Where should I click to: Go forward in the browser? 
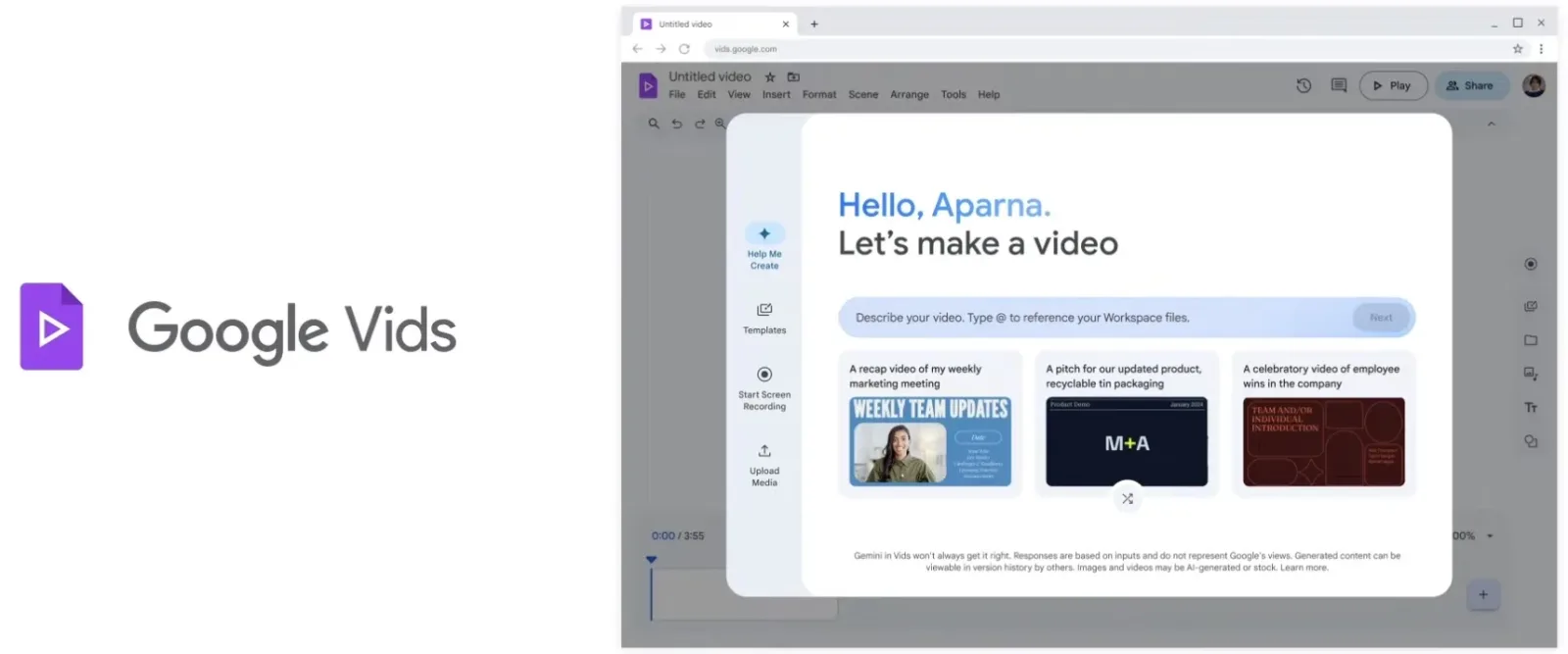coord(661,48)
